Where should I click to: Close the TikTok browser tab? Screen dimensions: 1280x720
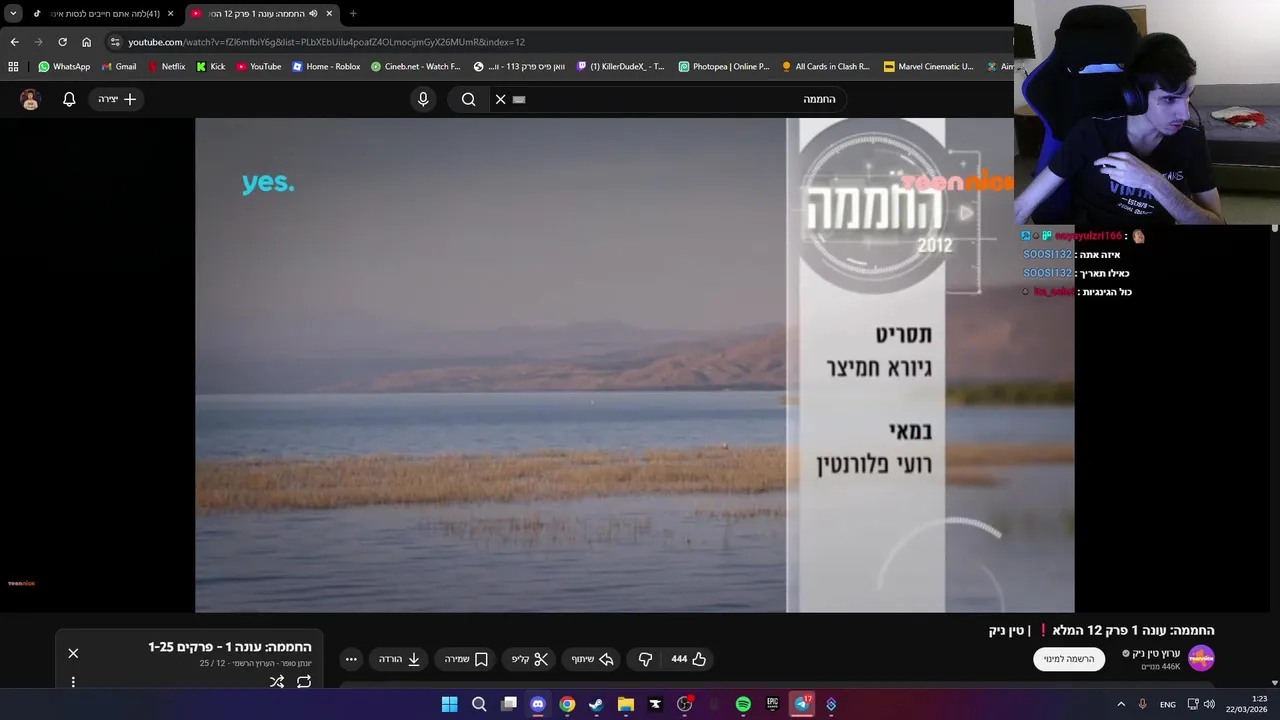(x=170, y=13)
